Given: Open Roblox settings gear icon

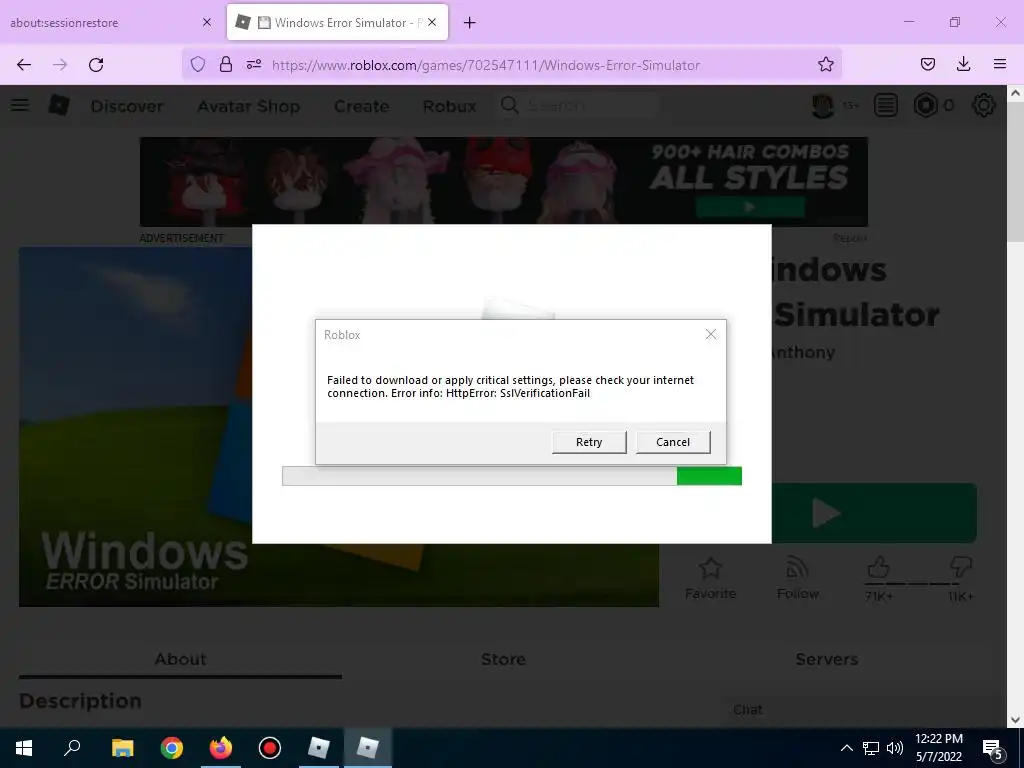Looking at the screenshot, I should [x=984, y=105].
